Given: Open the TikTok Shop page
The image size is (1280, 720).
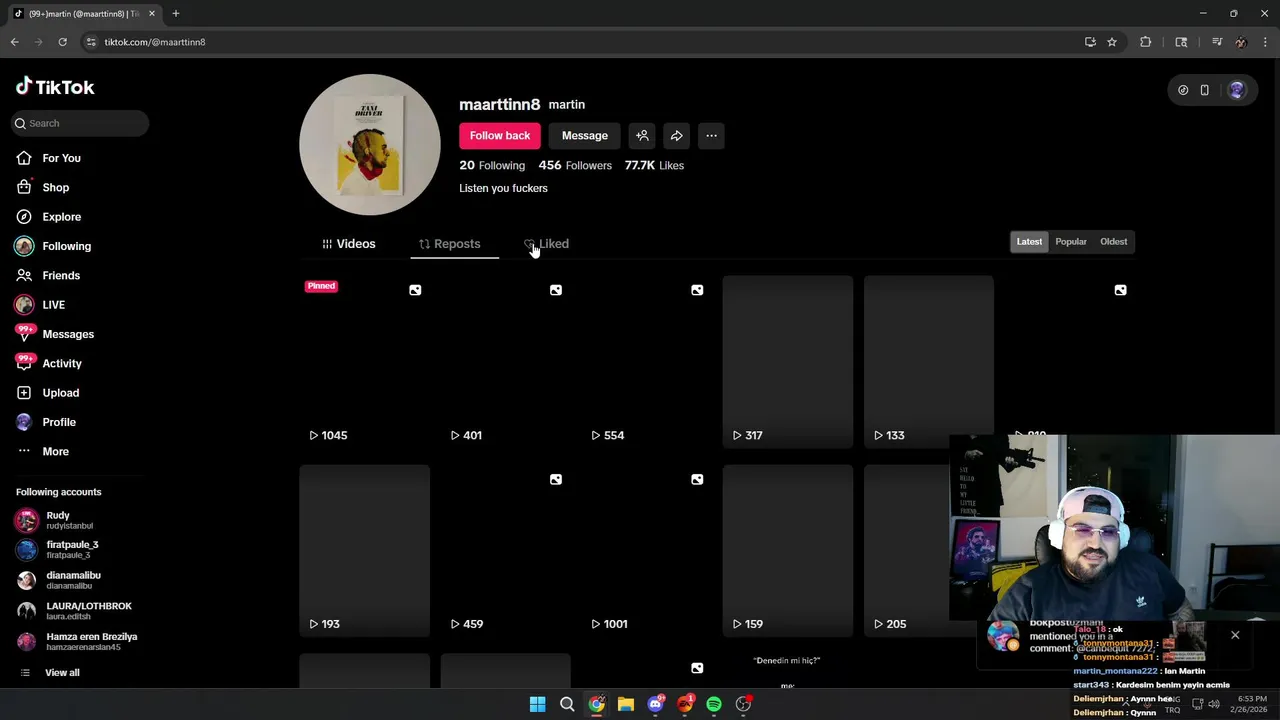Looking at the screenshot, I should point(42,187).
